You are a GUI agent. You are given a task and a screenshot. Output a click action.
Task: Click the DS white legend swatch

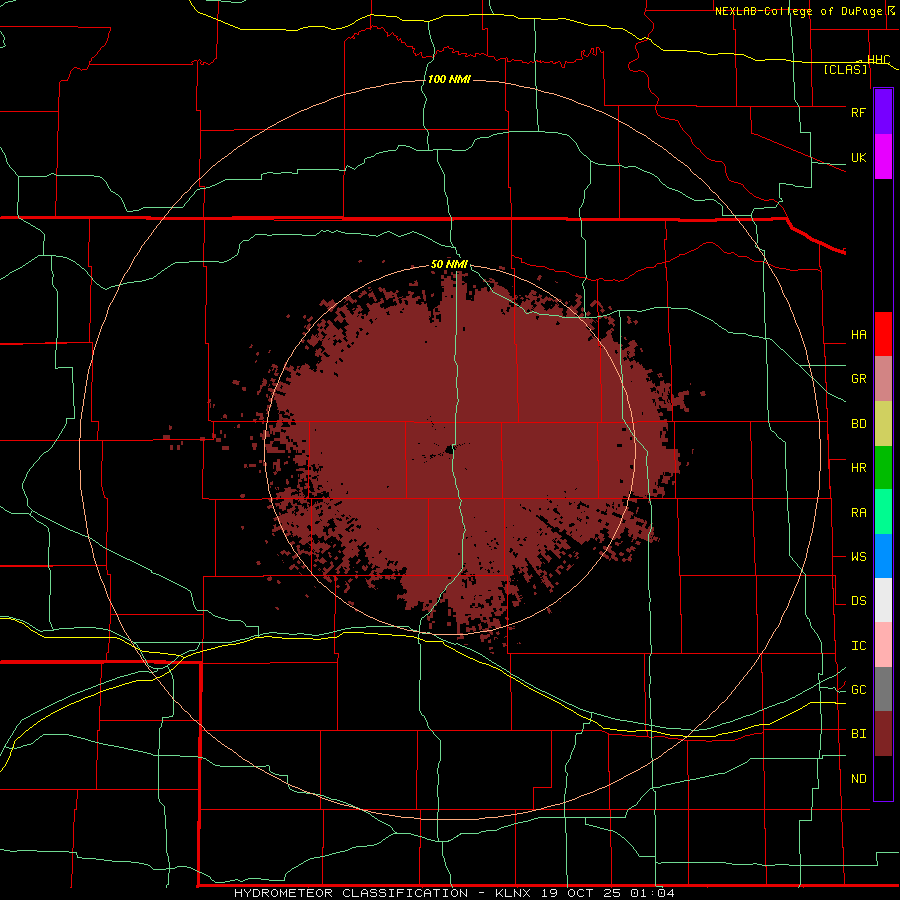point(883,600)
